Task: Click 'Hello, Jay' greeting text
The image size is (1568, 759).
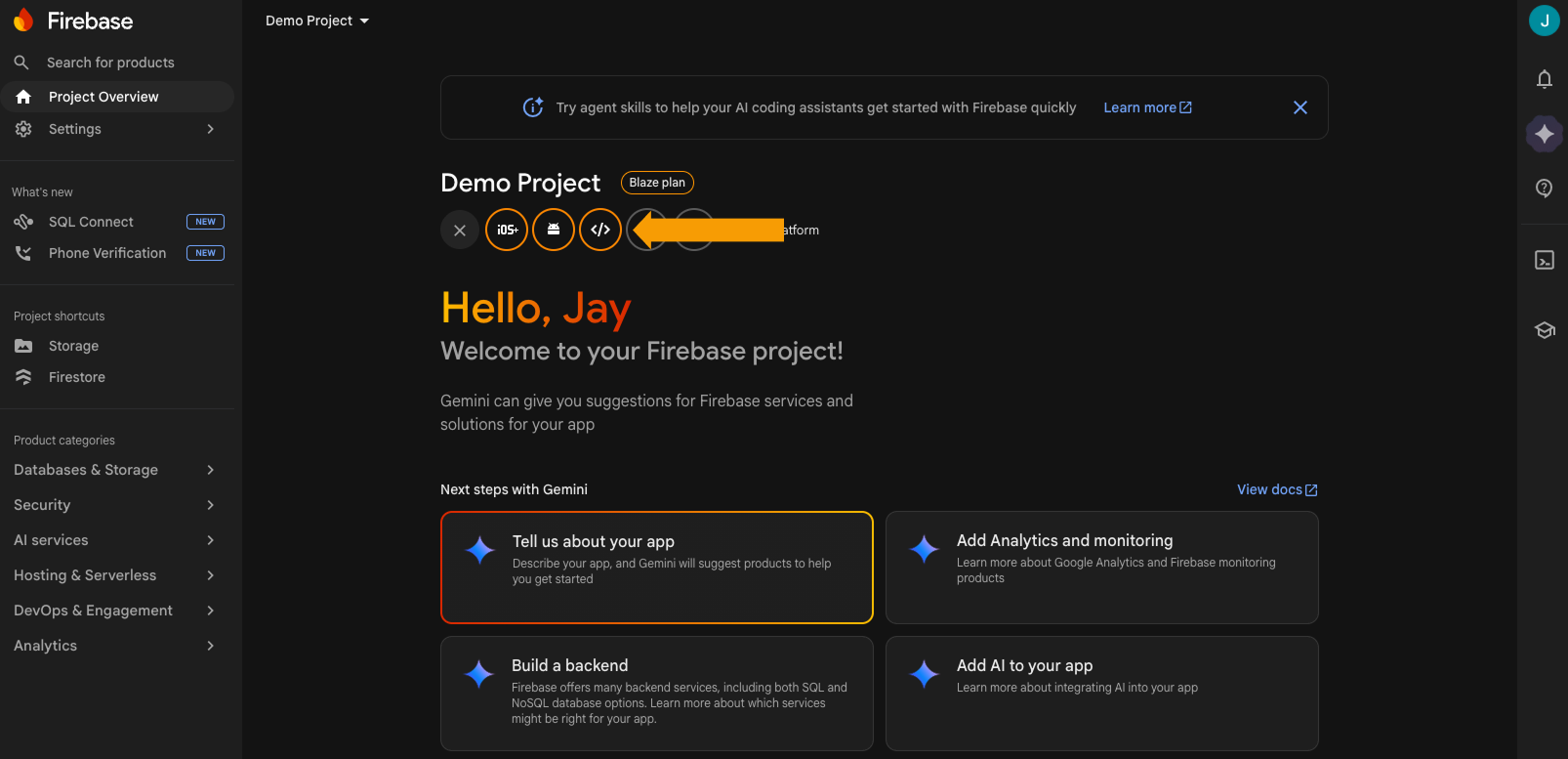Action: pos(536,309)
